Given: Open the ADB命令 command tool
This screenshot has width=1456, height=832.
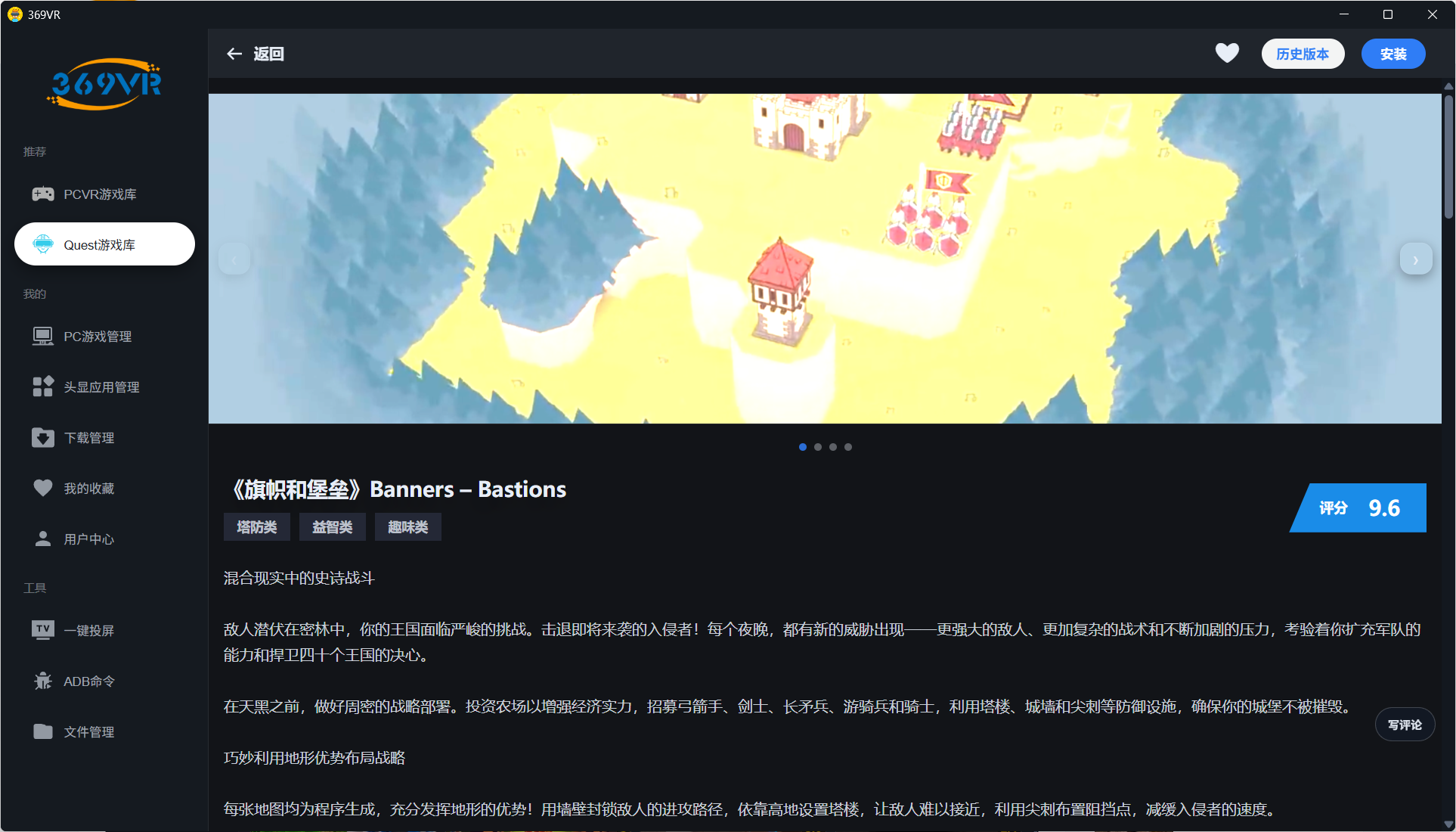Looking at the screenshot, I should 88,680.
